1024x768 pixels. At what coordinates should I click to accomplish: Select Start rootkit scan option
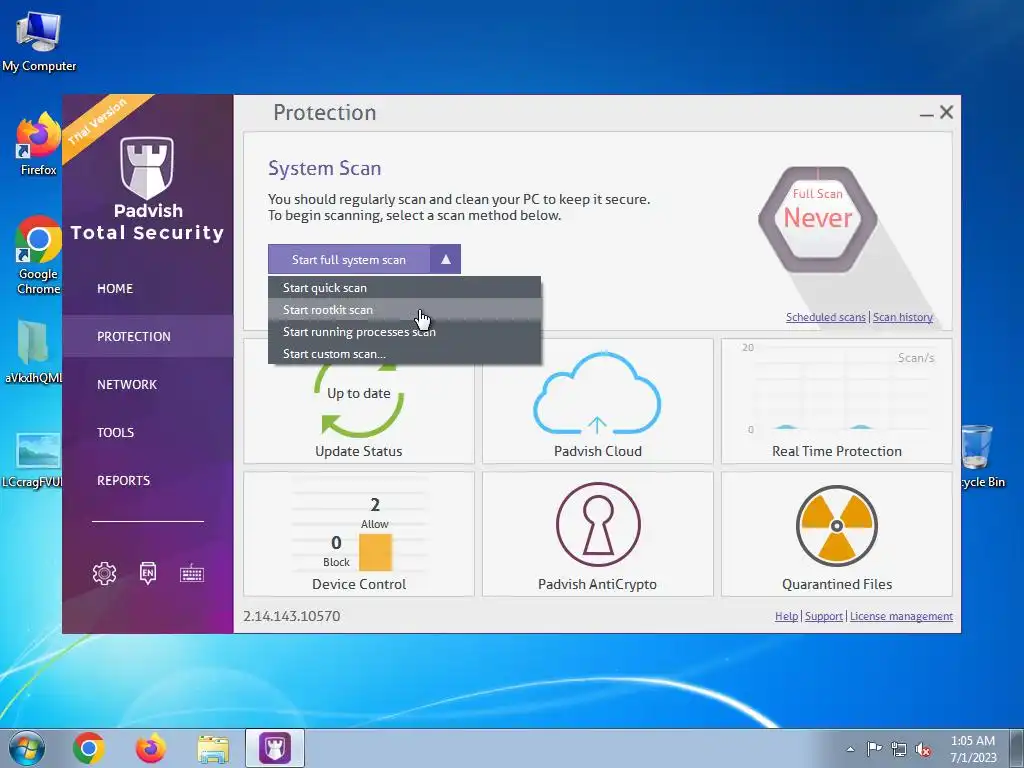[404, 310]
